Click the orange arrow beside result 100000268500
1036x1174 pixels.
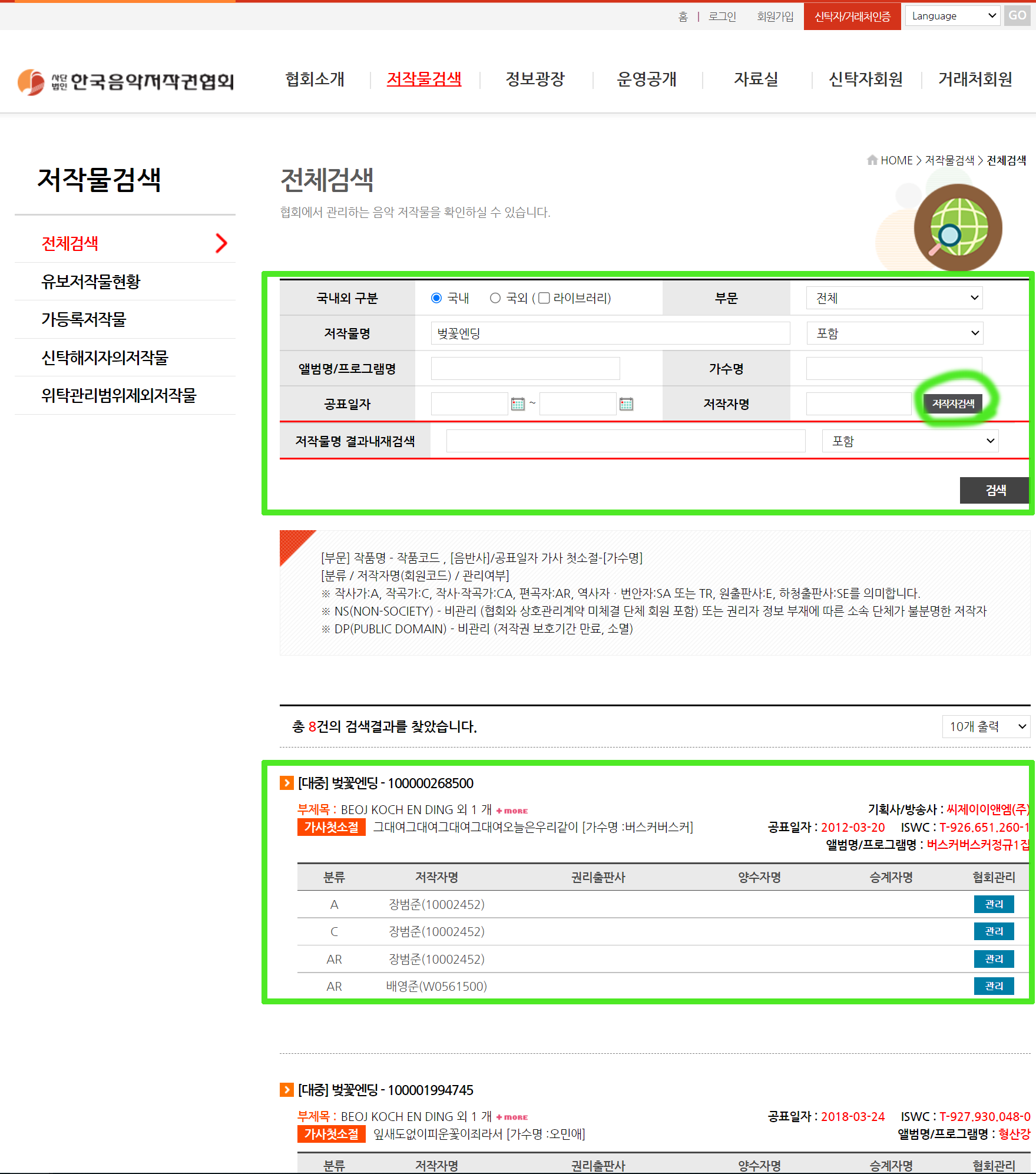[287, 783]
